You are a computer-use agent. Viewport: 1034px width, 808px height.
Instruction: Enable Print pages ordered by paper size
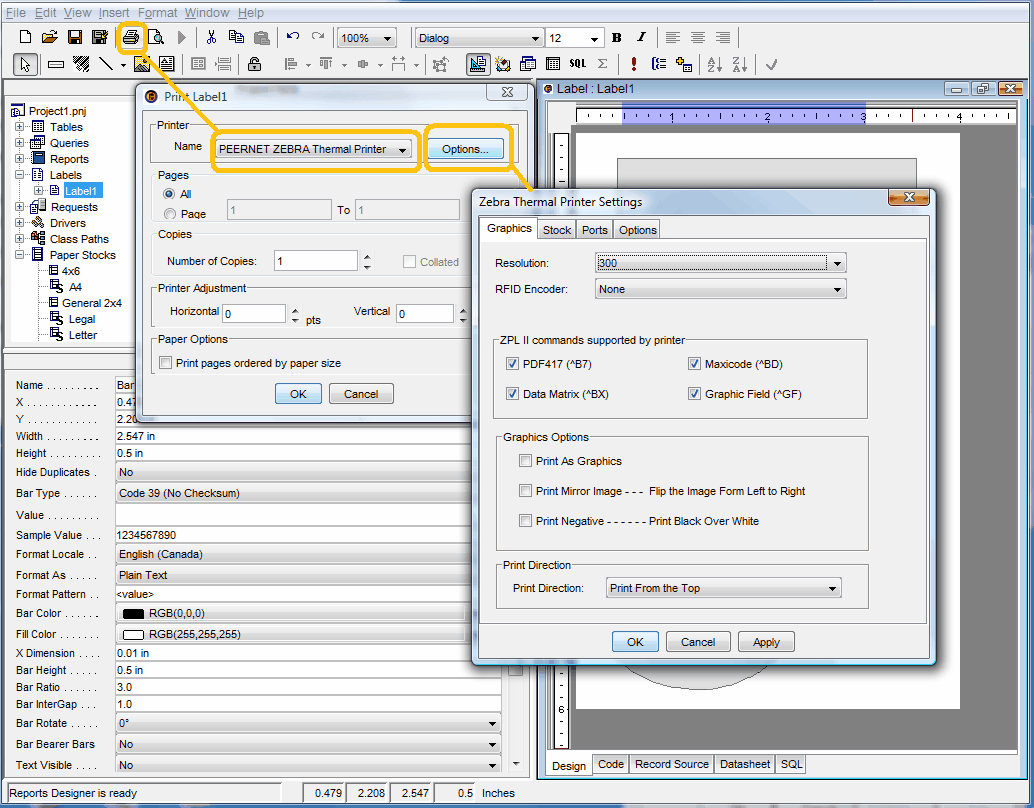click(166, 363)
